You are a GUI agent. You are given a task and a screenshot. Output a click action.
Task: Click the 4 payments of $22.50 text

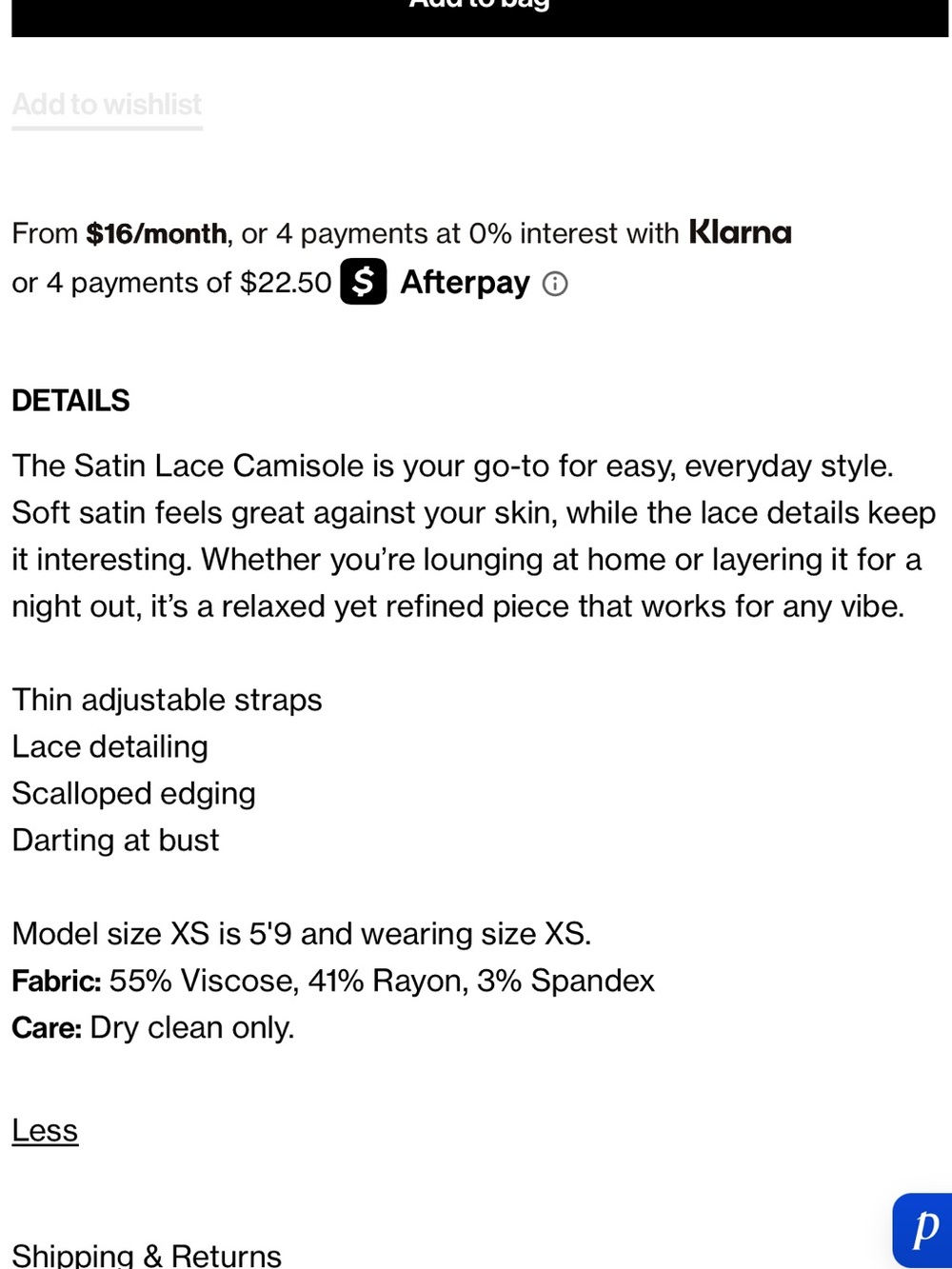[x=189, y=283]
